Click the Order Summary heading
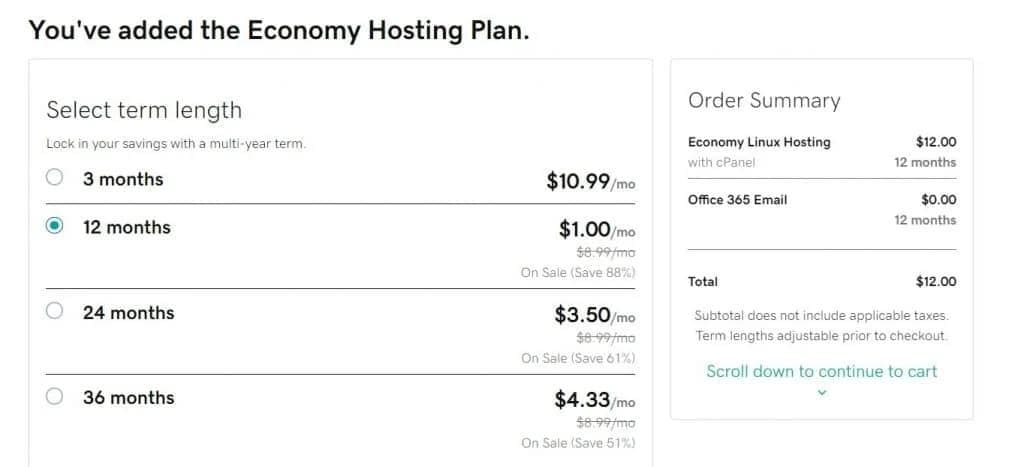The image size is (1024, 467). coord(764,100)
